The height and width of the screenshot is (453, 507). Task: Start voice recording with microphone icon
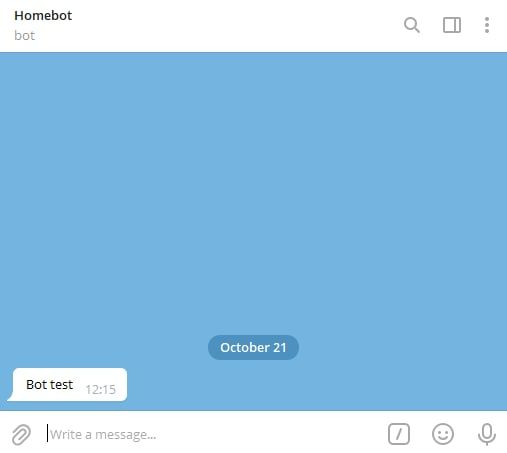[487, 434]
